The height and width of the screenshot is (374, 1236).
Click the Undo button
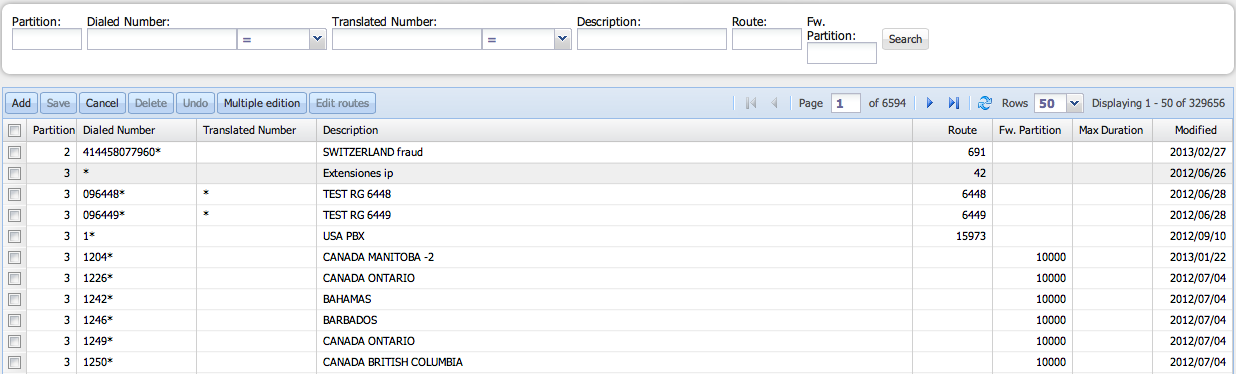click(195, 103)
